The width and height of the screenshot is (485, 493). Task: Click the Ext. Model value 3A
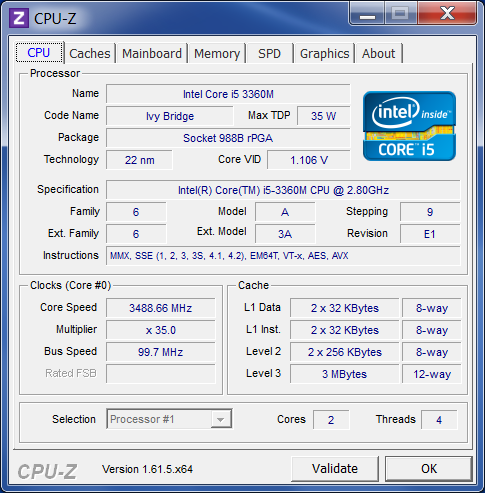285,234
